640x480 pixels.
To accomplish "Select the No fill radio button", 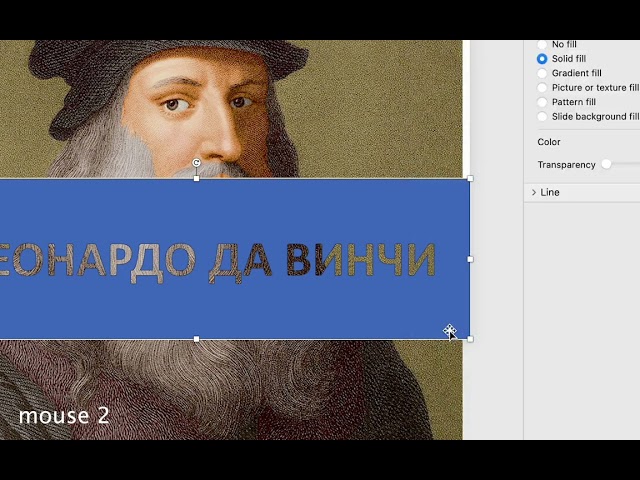I will click(x=542, y=44).
